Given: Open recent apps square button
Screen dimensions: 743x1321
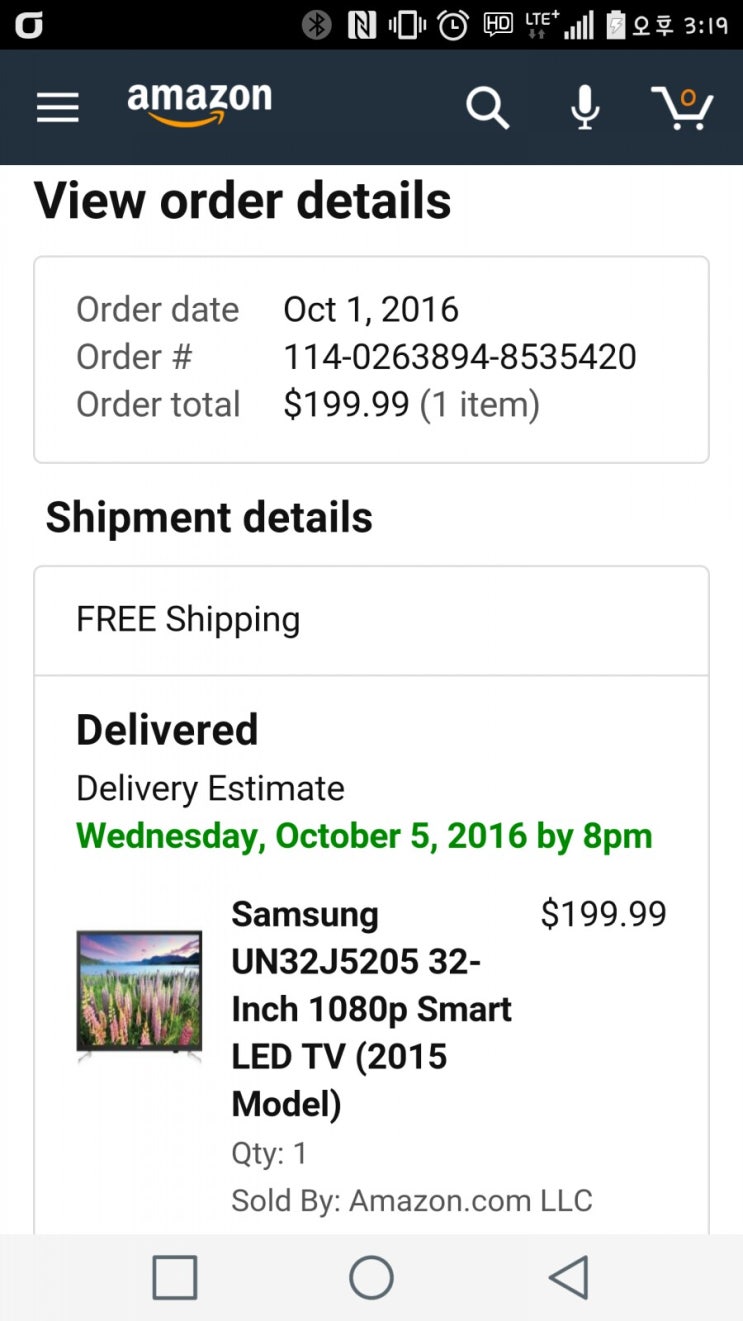Looking at the screenshot, I should coord(174,1277).
